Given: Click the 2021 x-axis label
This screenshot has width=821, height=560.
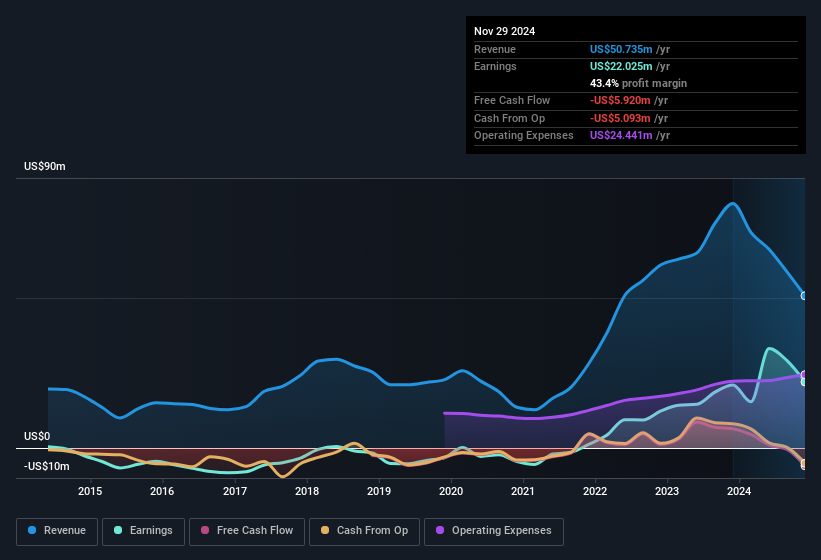Looking at the screenshot, I should 523,491.
